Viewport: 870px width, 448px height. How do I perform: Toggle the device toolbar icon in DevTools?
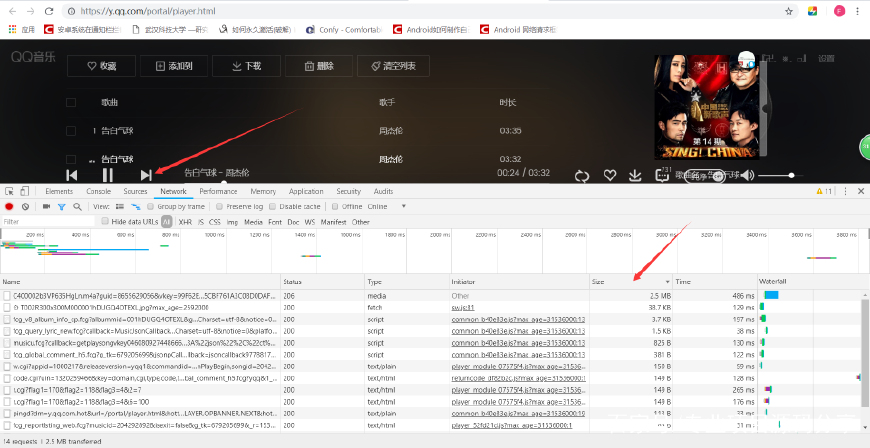coord(24,191)
